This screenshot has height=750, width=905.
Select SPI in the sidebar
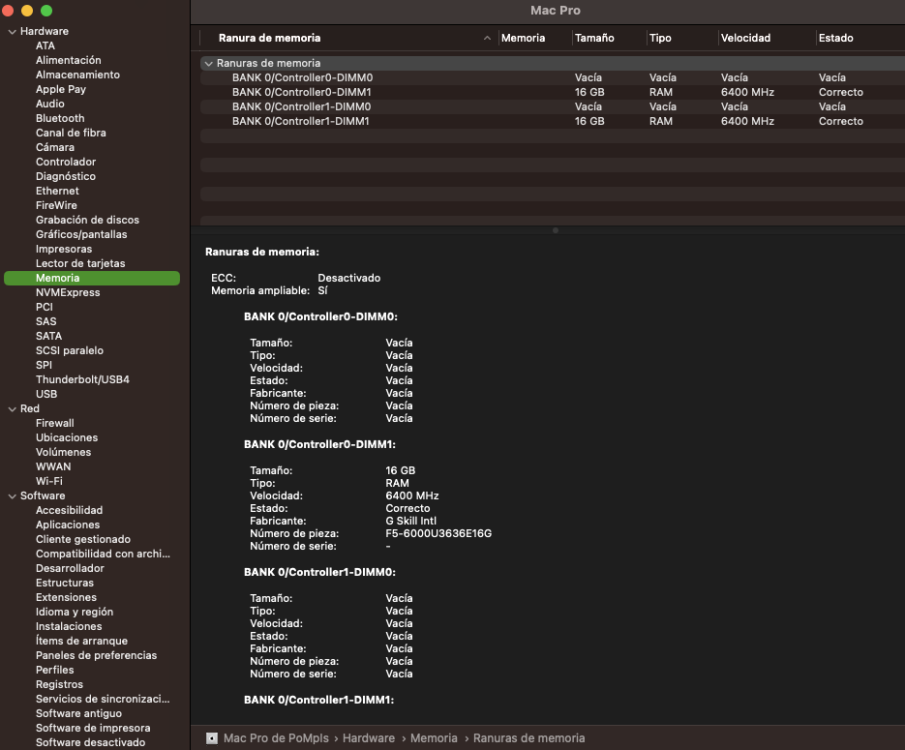44,365
